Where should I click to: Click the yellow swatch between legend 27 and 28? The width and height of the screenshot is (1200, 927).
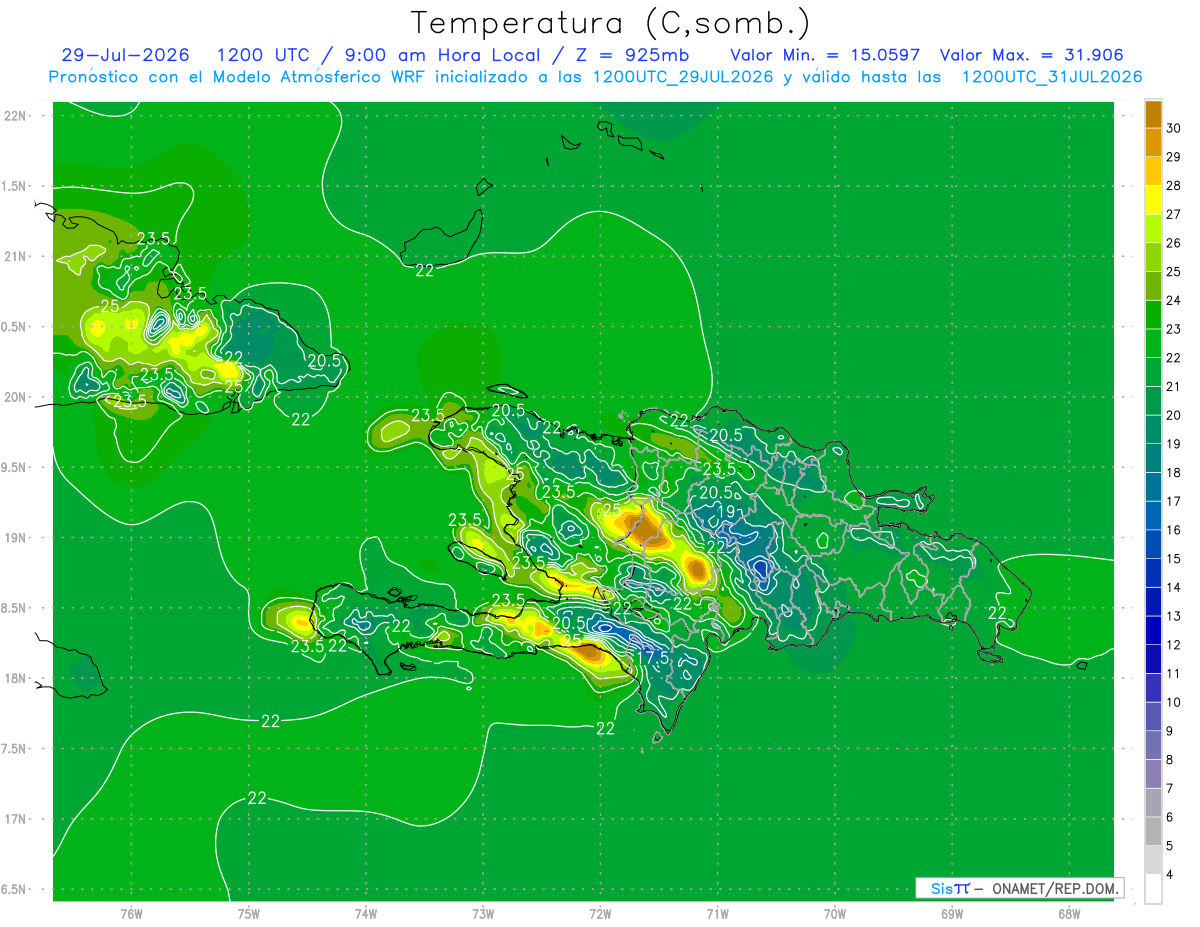(x=1153, y=200)
